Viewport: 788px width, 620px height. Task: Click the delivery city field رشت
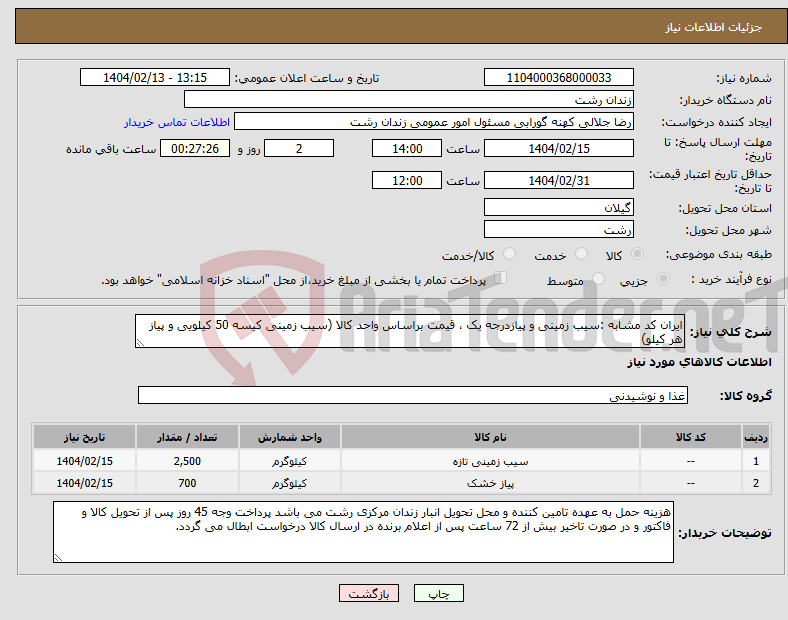coord(558,229)
